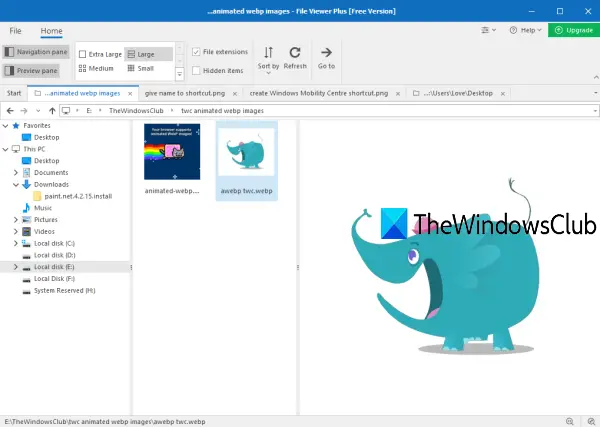This screenshot has width=600, height=427.
Task: Select Extra Large view size
Action: coord(100,54)
